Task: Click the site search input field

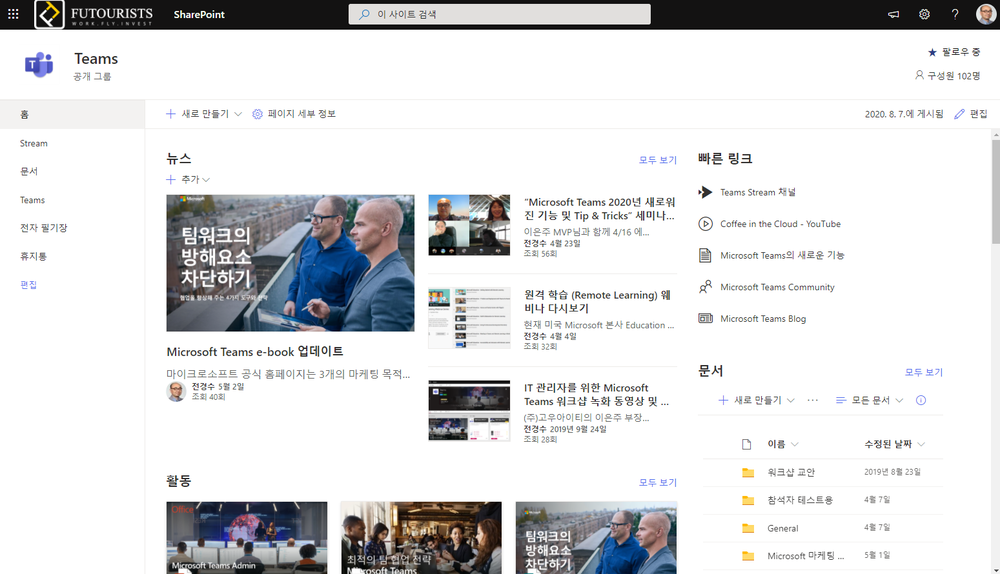Action: [x=500, y=14]
